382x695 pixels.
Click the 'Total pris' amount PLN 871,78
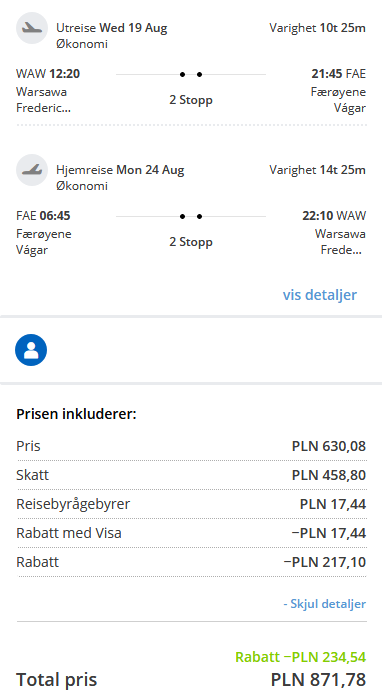318,679
